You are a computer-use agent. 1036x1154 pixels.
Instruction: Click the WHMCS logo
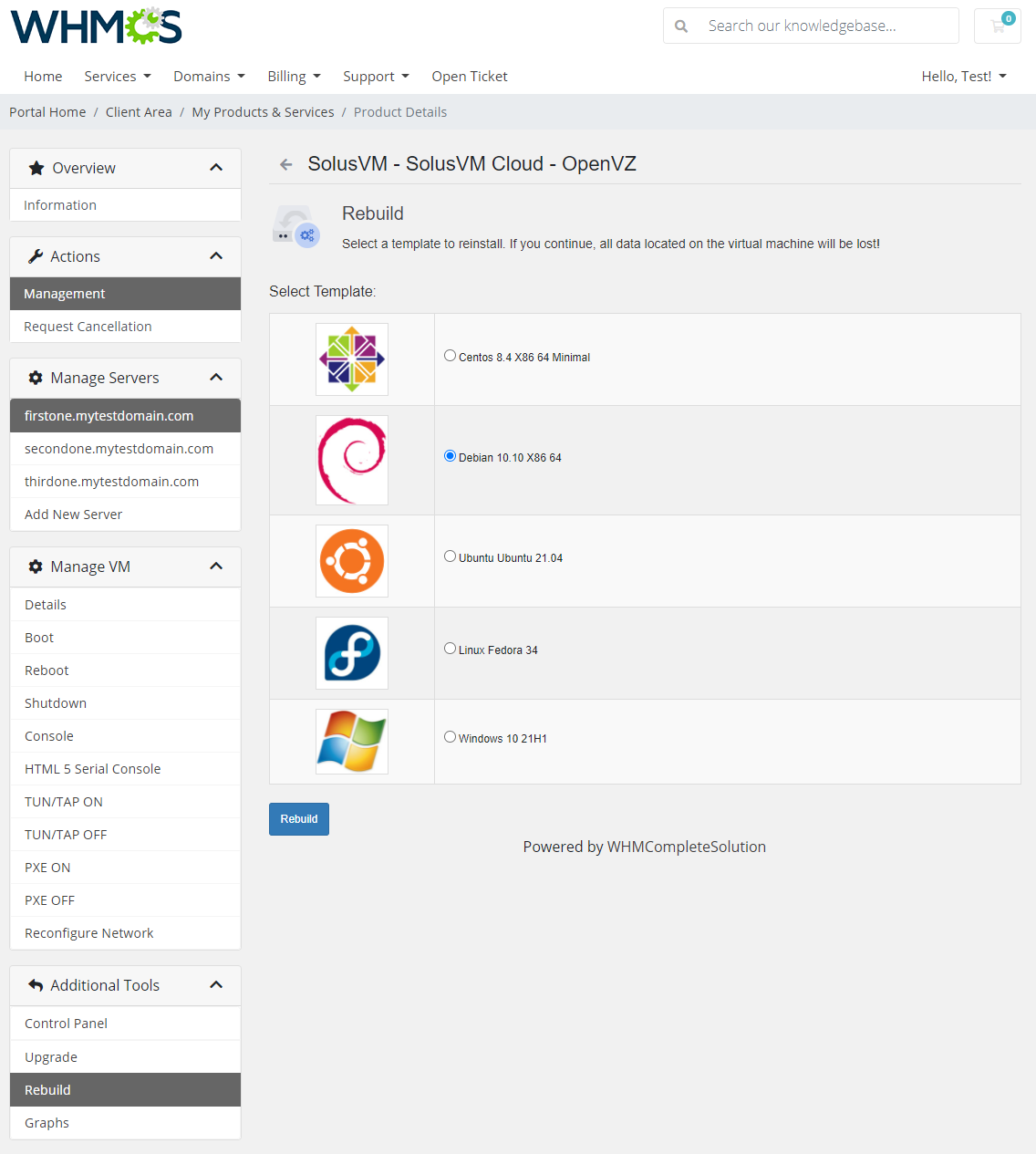click(95, 26)
